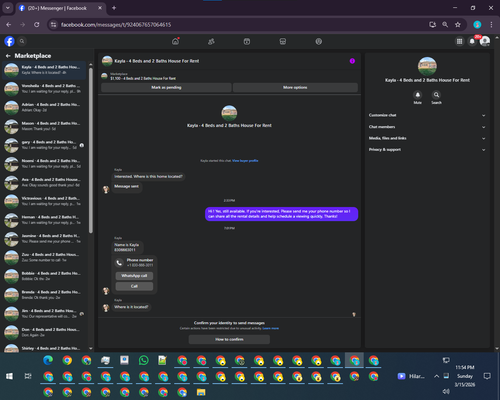The image size is (500, 400).
Task: Open the tab search dropdown in Chrome
Action: click(7, 8)
